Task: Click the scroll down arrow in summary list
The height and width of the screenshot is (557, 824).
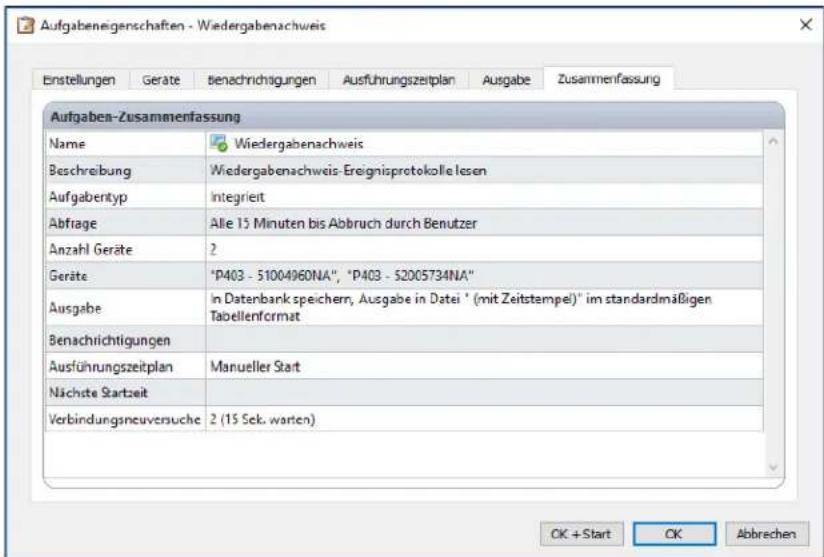Action: coord(773,467)
